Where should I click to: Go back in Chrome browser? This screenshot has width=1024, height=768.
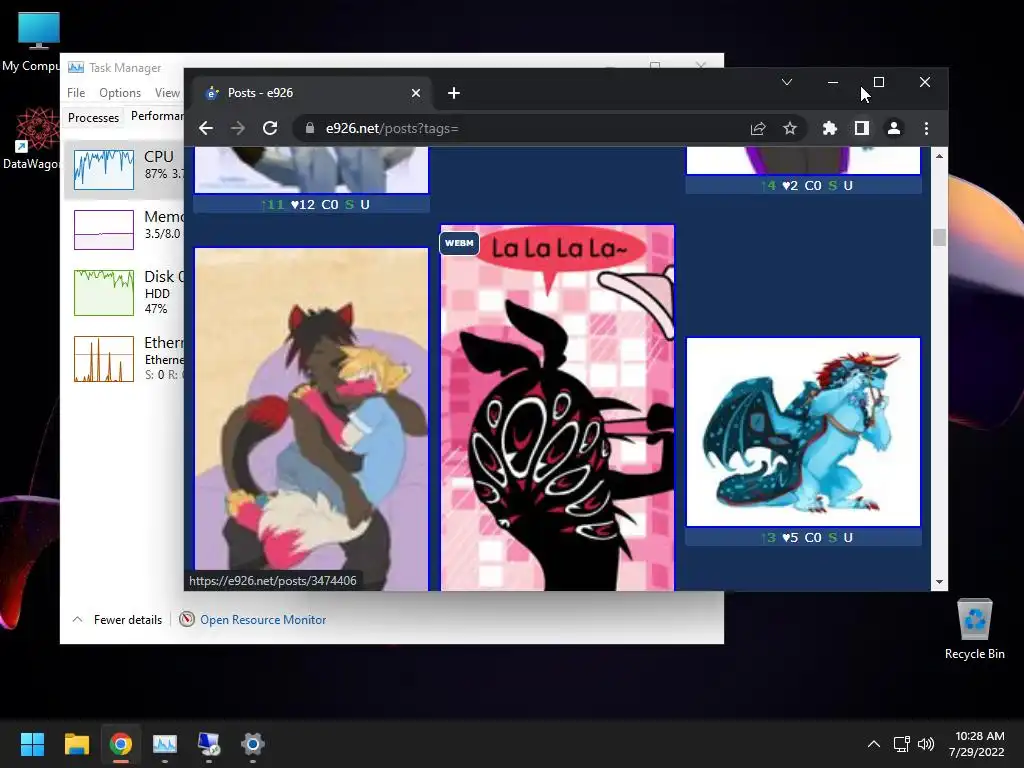coord(206,129)
